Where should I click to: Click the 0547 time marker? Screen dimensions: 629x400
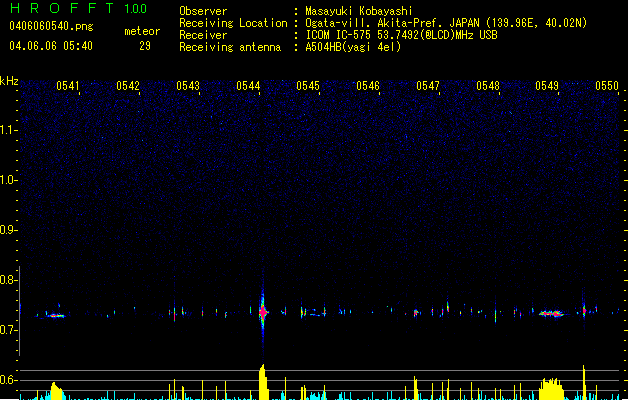(x=428, y=86)
